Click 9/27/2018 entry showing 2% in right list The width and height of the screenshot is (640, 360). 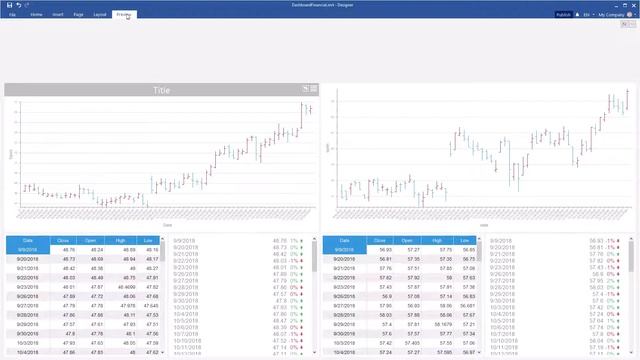click(555, 281)
